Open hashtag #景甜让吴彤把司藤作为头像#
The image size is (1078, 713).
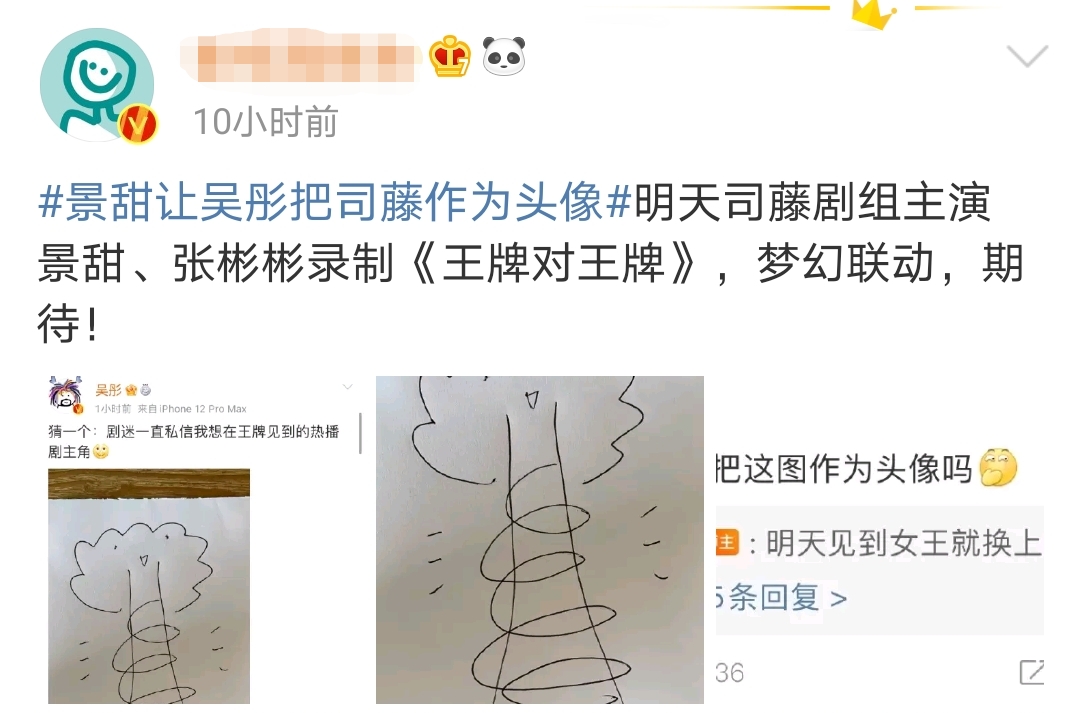(336, 203)
